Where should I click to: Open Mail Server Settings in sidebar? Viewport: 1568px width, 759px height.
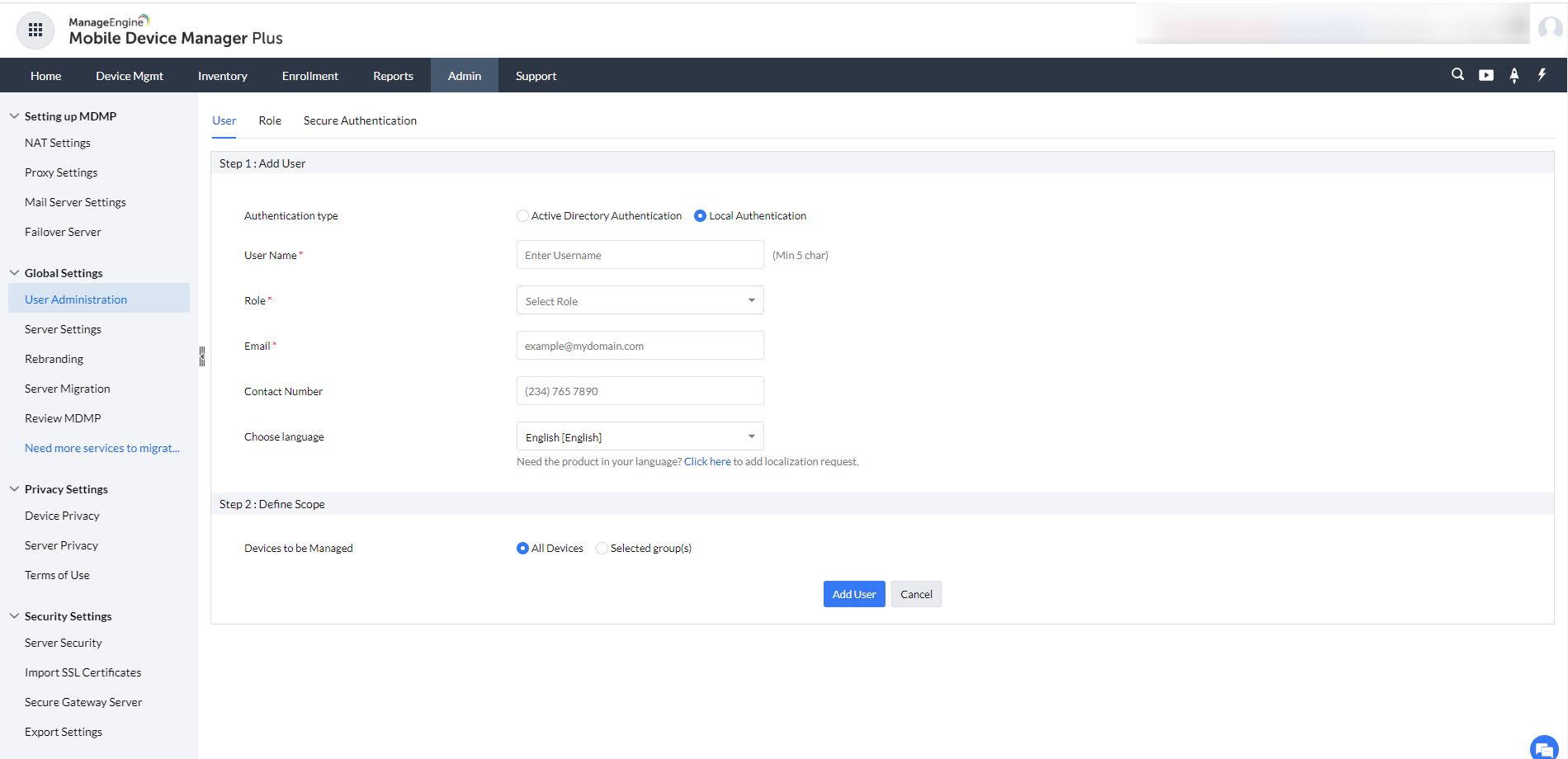(75, 202)
